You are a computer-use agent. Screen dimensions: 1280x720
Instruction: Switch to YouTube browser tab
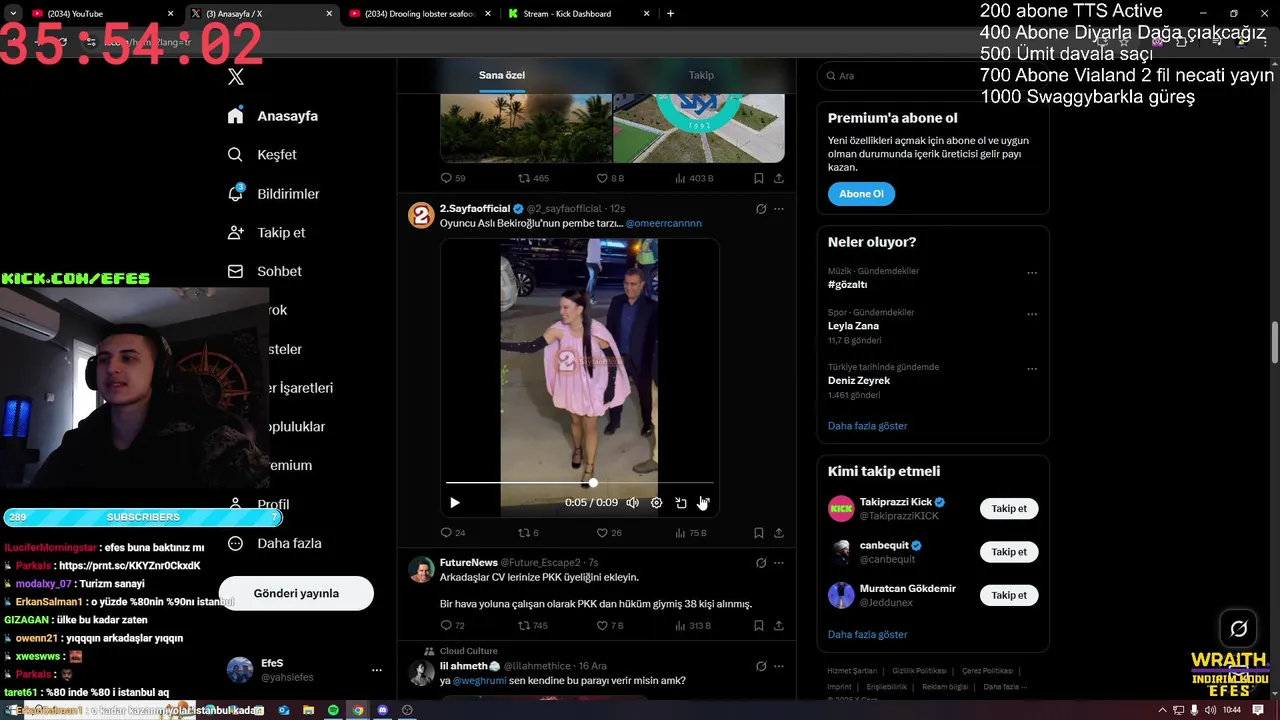101,14
